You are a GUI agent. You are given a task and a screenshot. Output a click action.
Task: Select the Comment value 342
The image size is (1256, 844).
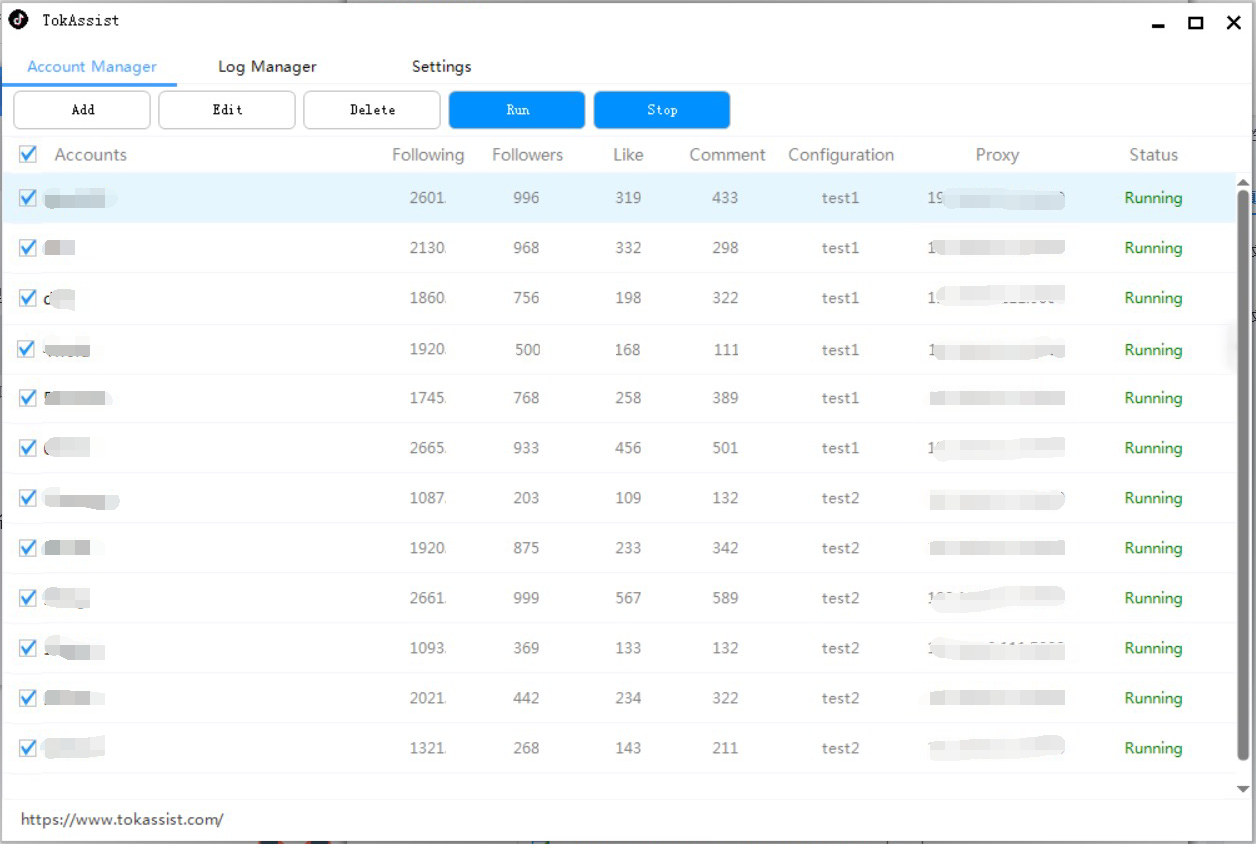pyautogui.click(x=725, y=548)
